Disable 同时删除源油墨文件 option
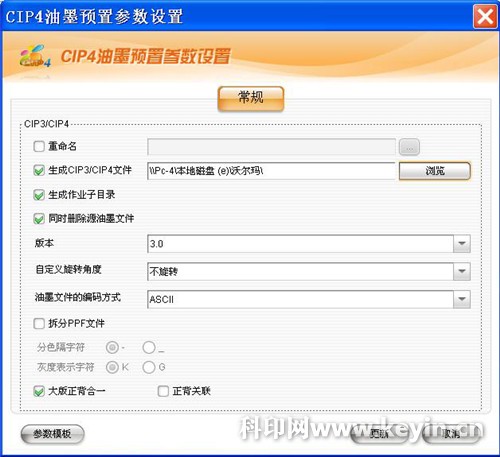 click(x=39, y=219)
